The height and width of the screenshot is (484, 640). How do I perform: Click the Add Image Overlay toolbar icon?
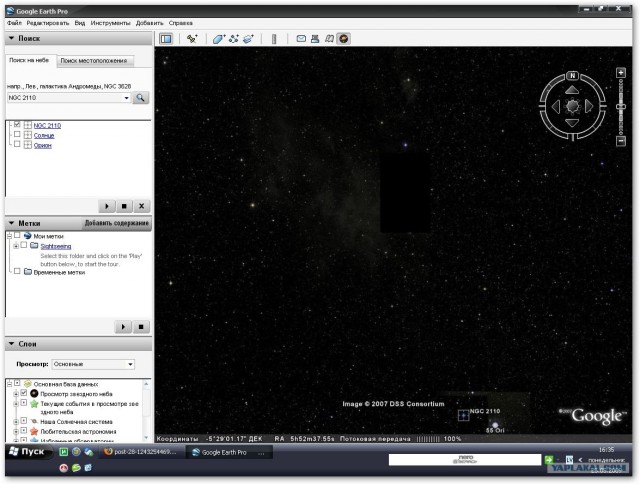248,39
